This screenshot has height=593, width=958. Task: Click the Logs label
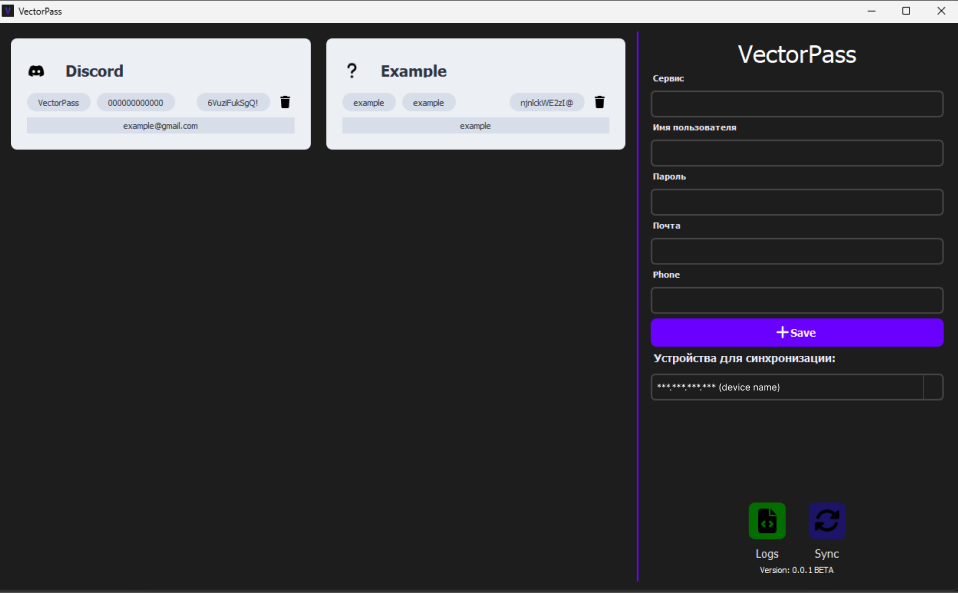coord(767,554)
